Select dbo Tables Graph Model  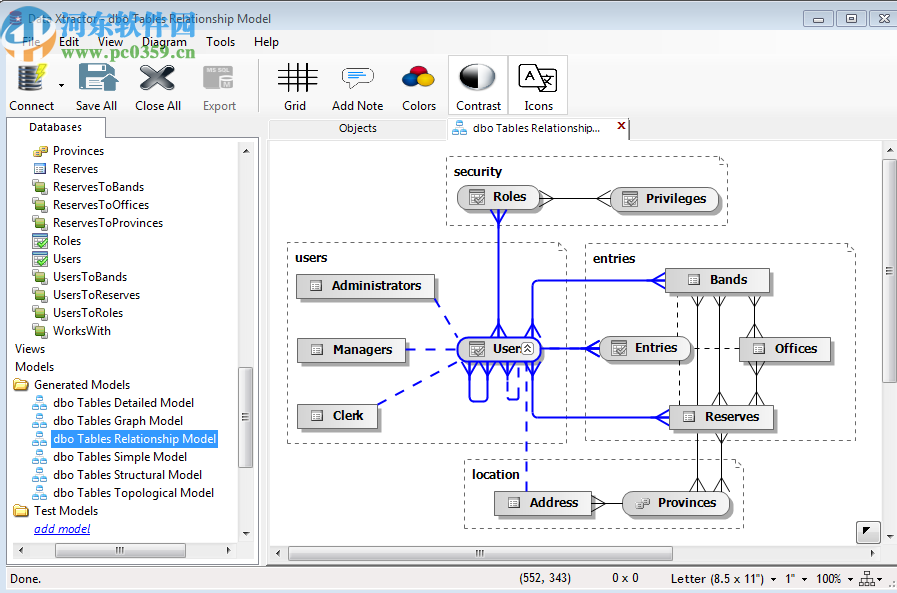(118, 421)
